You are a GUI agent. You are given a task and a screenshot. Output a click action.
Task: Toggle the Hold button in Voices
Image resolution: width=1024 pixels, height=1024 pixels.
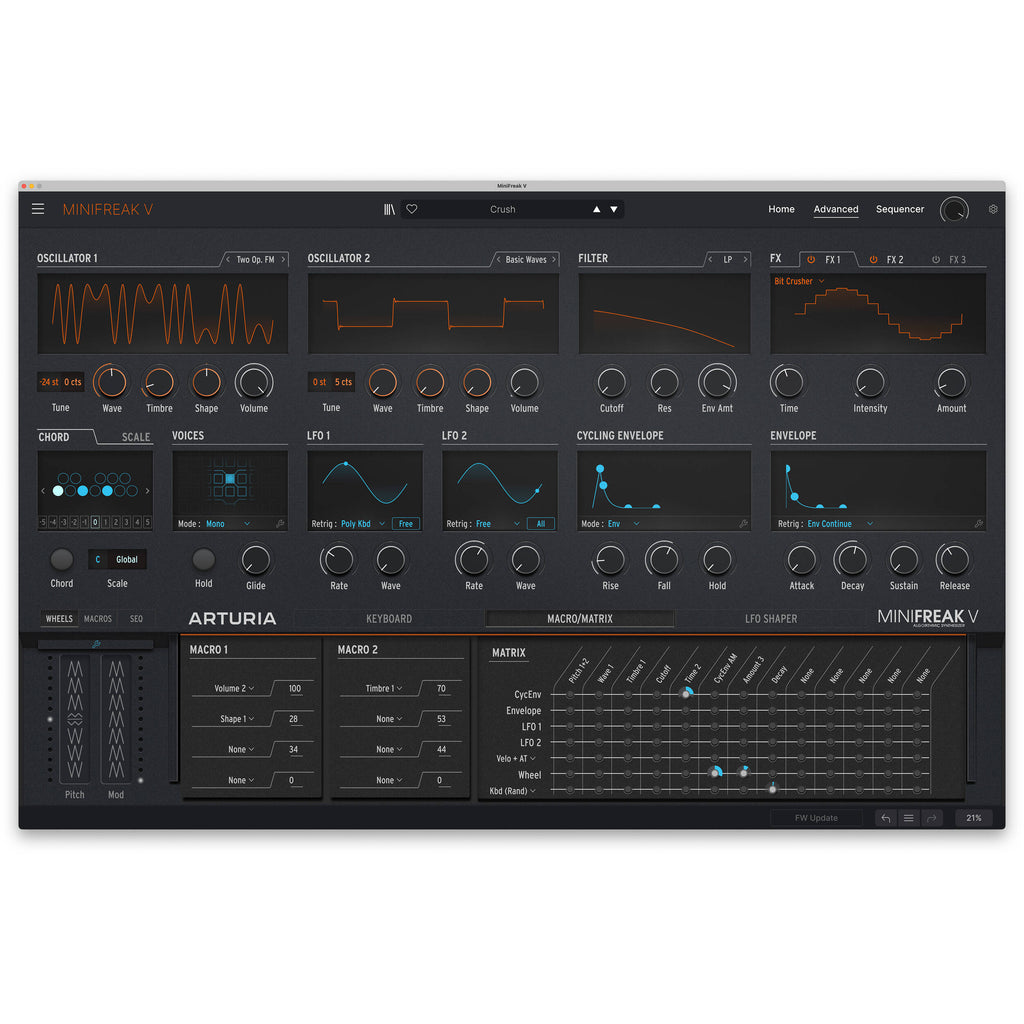point(203,560)
